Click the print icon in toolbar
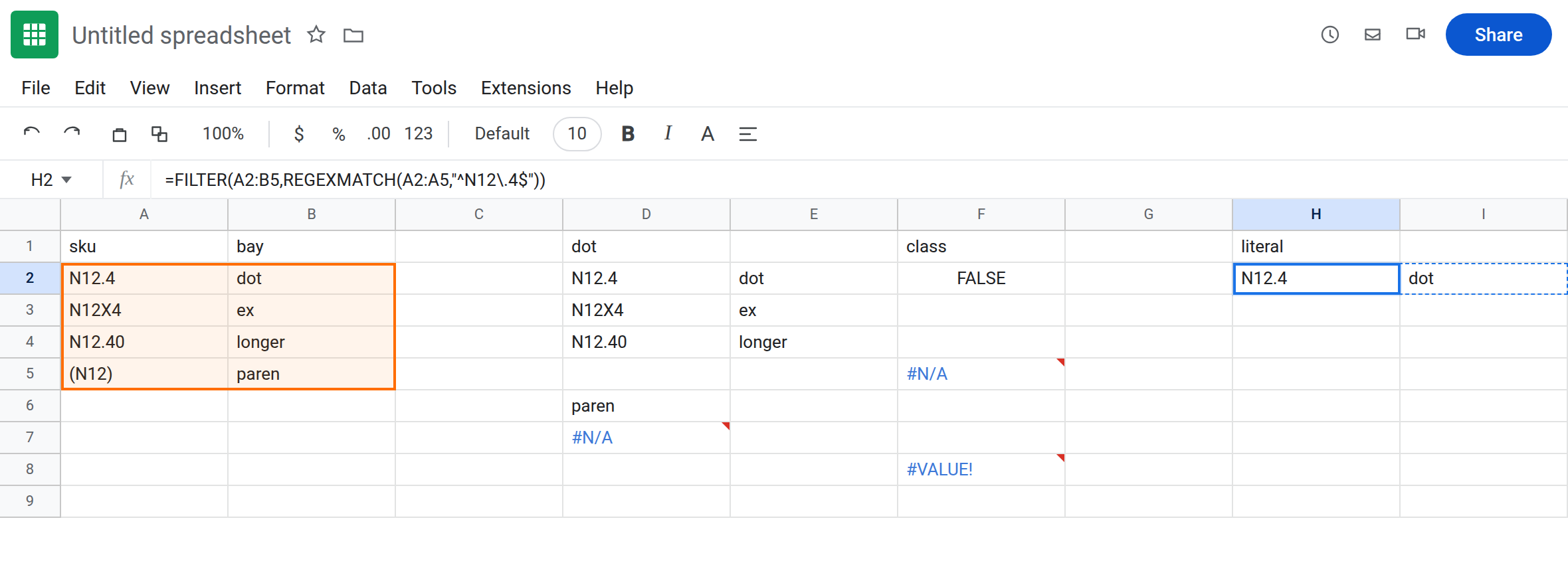 [120, 134]
